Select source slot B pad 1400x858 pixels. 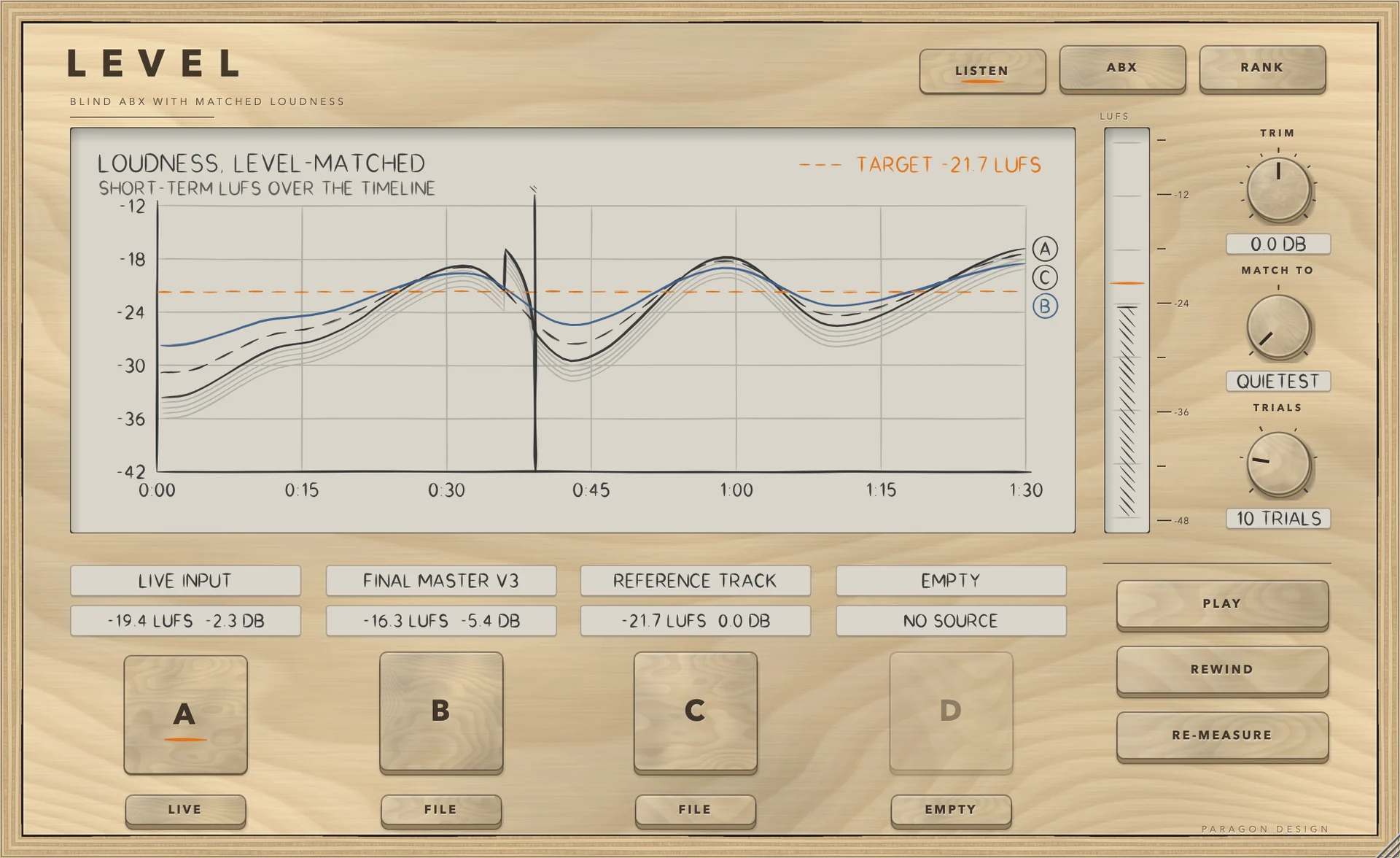(441, 711)
